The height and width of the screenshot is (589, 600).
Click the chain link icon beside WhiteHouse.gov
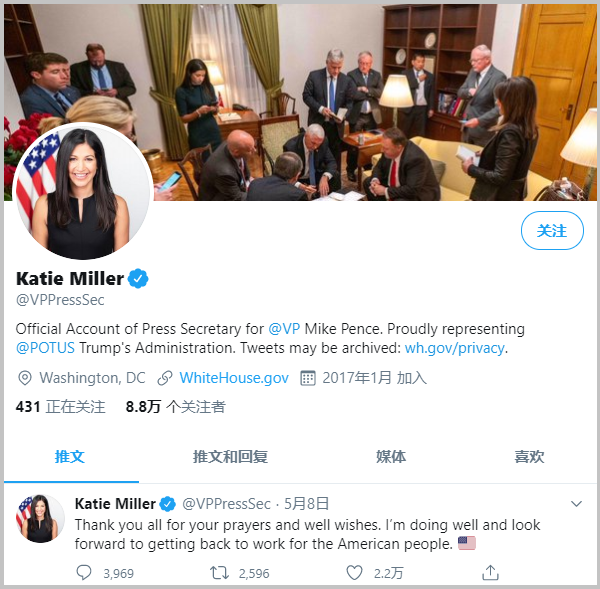click(x=165, y=378)
